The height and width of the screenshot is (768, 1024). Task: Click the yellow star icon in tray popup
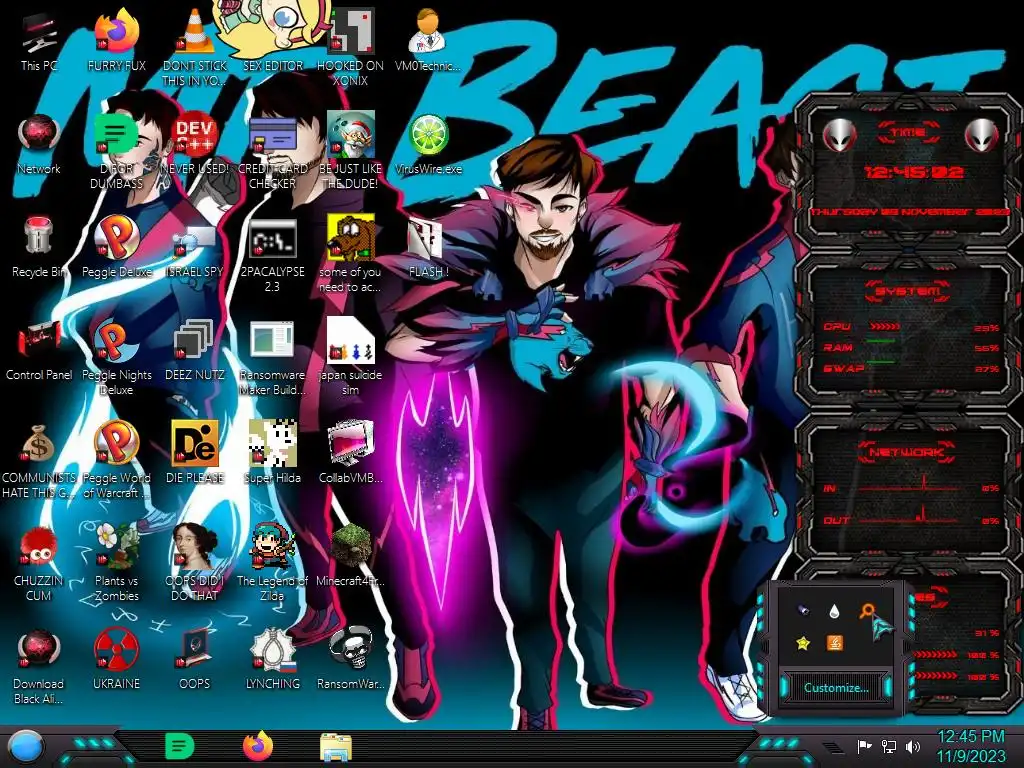pos(803,643)
